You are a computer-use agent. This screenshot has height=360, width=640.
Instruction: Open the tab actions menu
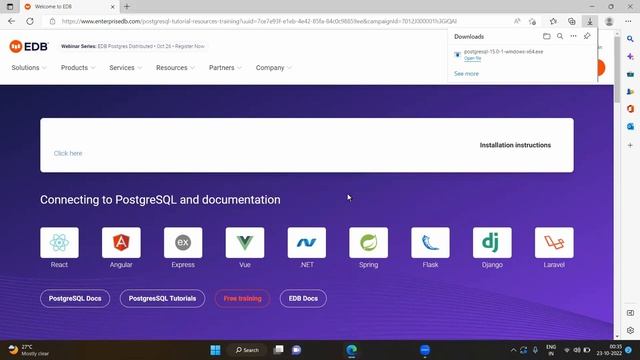[10, 7]
